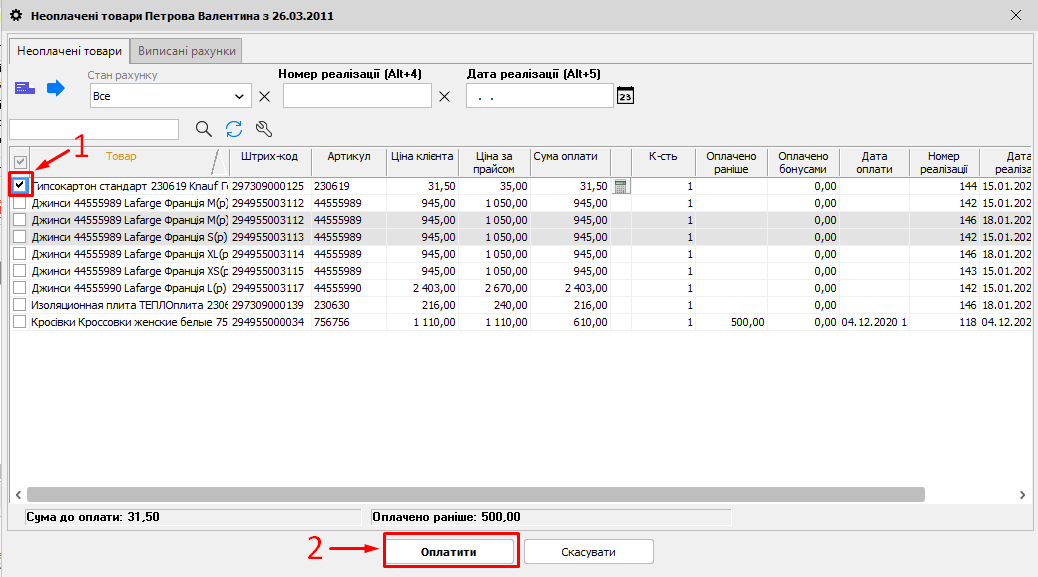Toggle the select-all header checkbox
The height and width of the screenshot is (577, 1038).
pos(20,161)
